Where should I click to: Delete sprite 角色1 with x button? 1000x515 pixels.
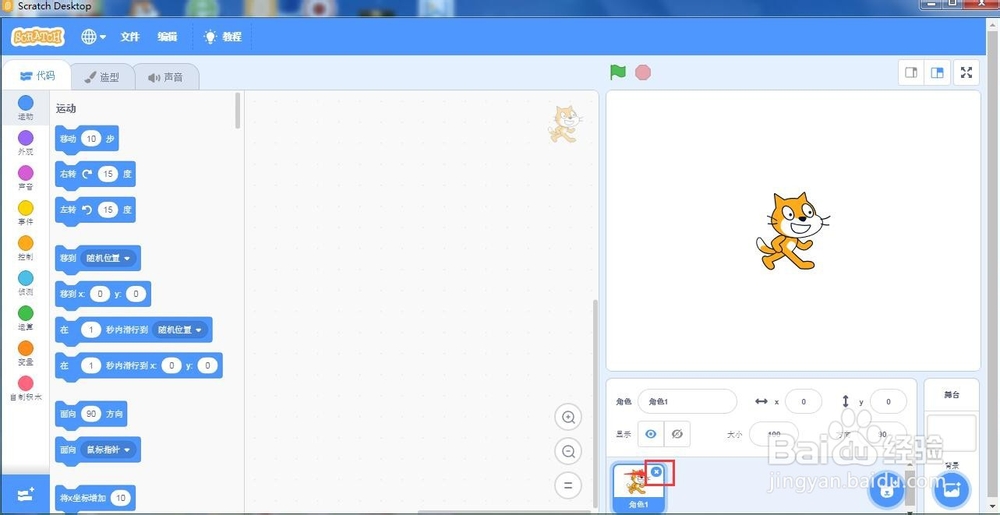(x=656, y=472)
